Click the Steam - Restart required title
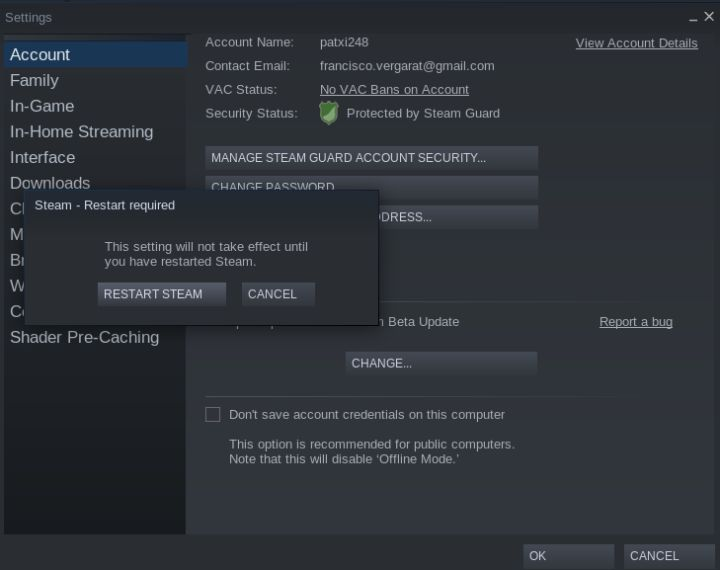Viewport: 720px width, 570px height. (105, 205)
